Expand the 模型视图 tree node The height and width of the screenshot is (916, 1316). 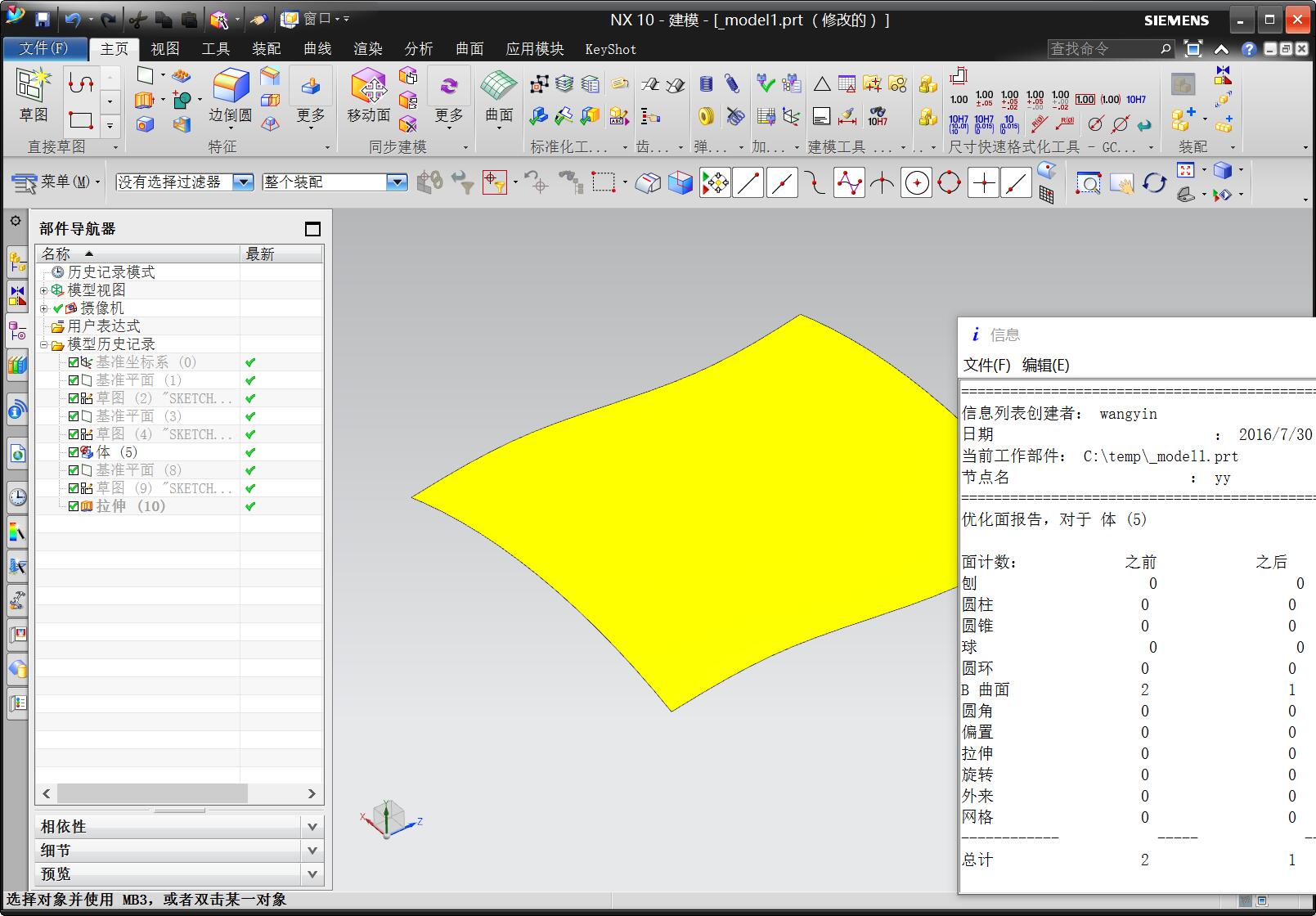[43, 290]
